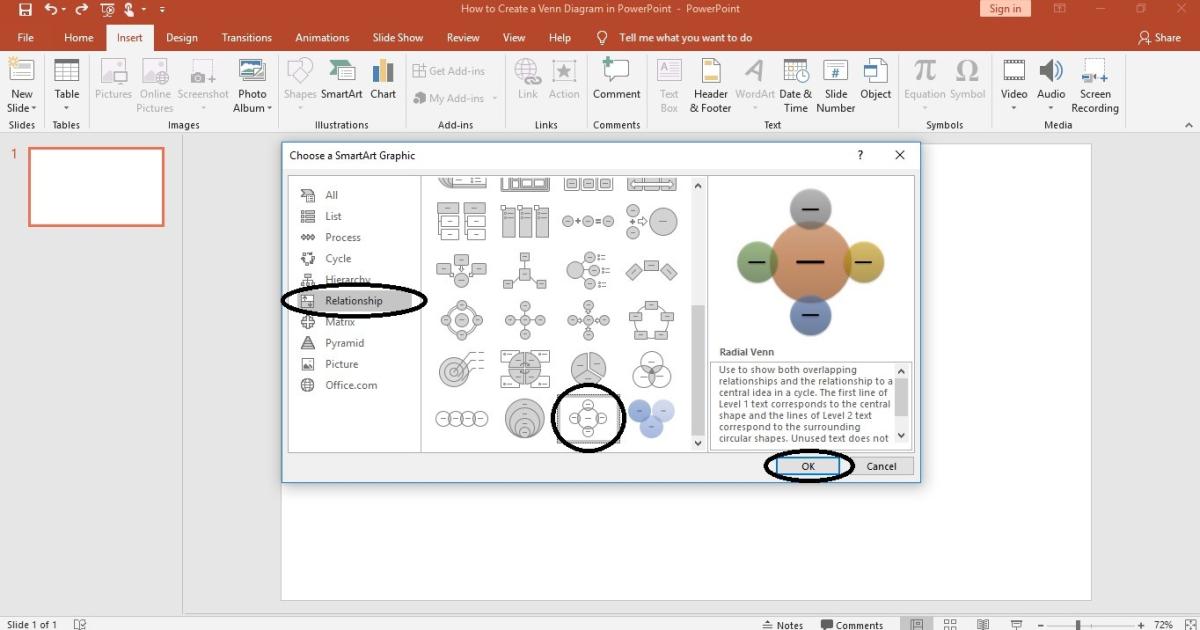Confirm selection with the OK button
Viewport: 1200px width, 630px height.
click(808, 466)
